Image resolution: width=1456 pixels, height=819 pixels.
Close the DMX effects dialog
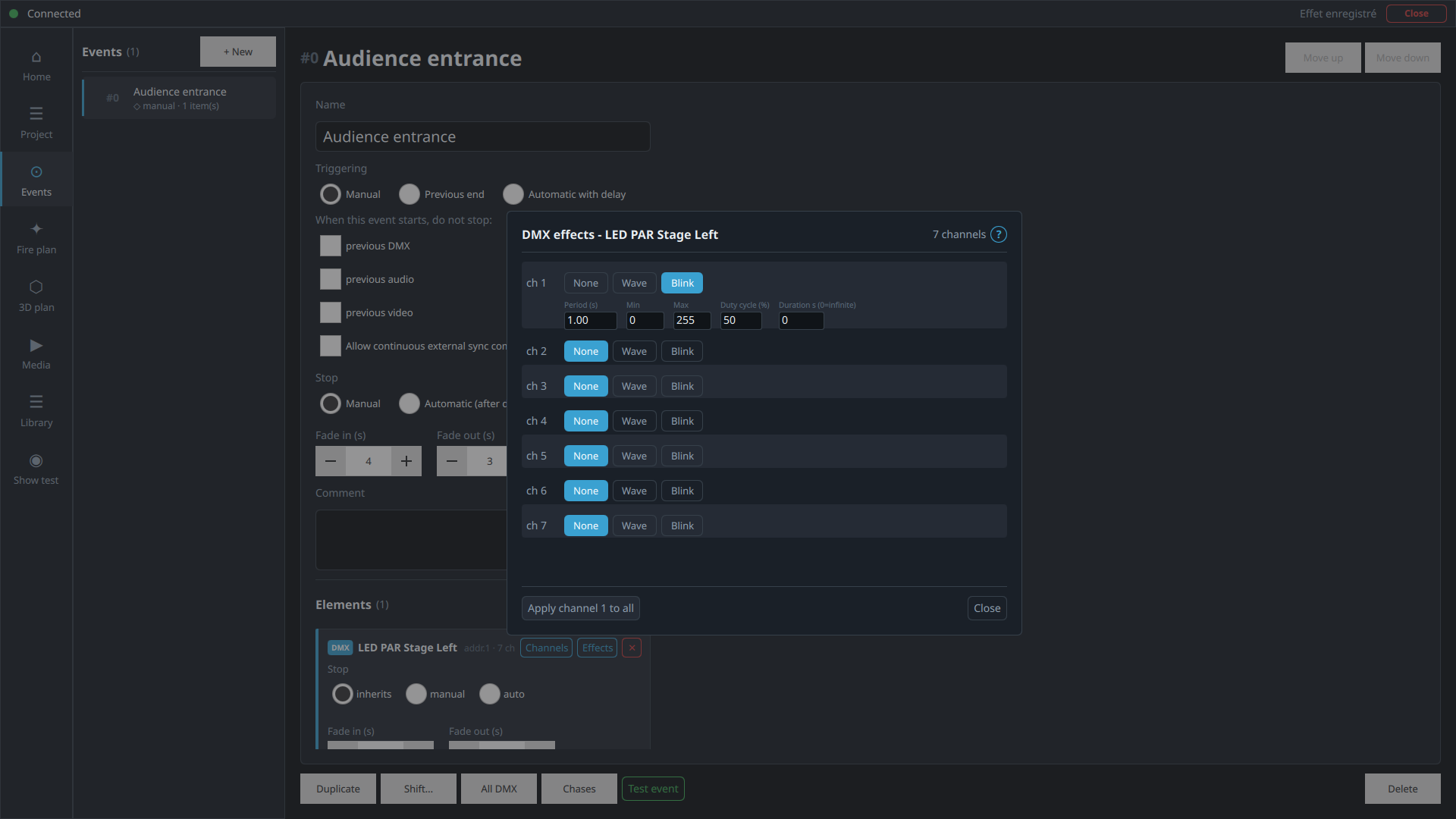987,608
